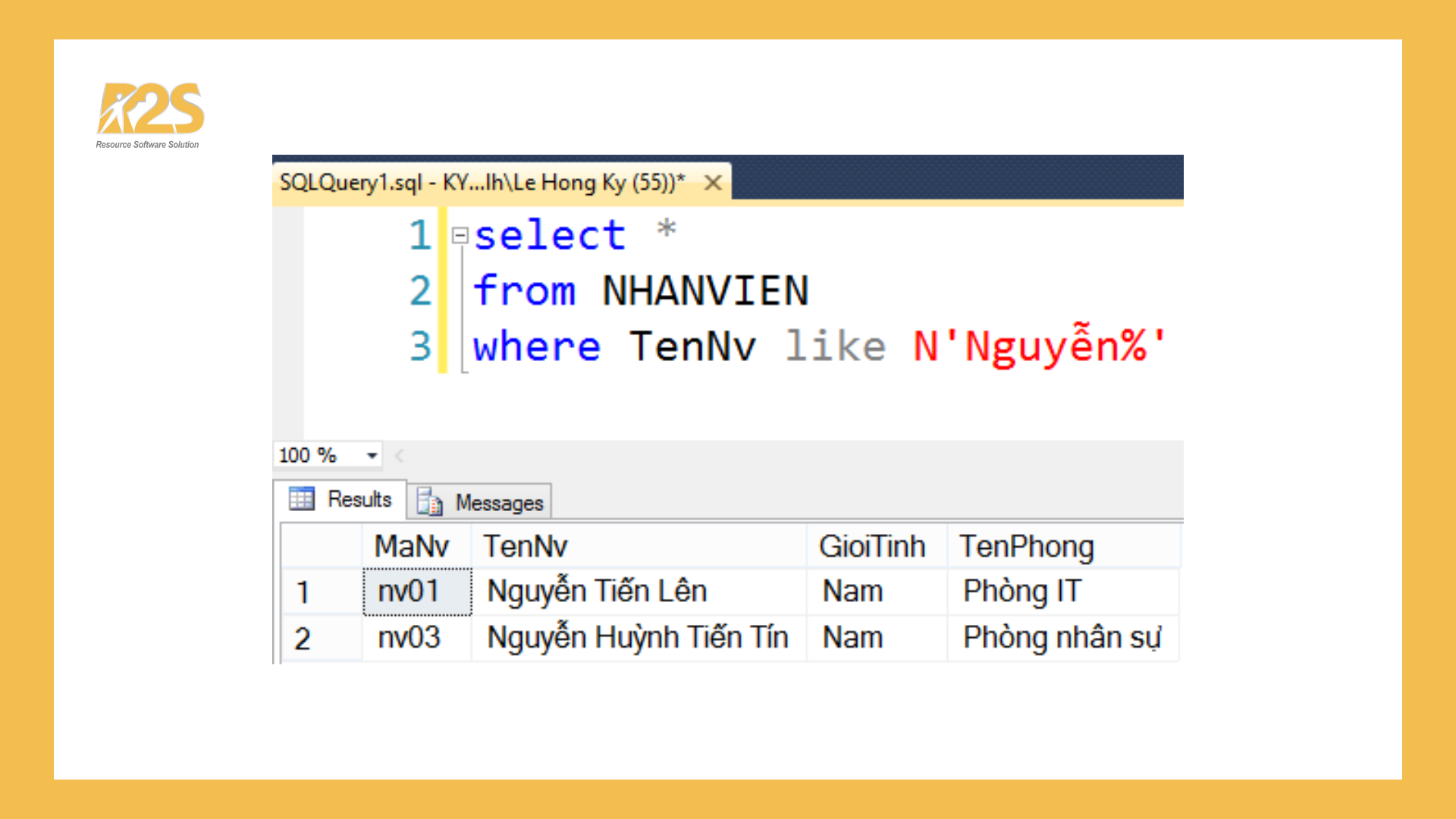The image size is (1456, 819).
Task: Click the table icon beside Results label
Action: tap(303, 499)
